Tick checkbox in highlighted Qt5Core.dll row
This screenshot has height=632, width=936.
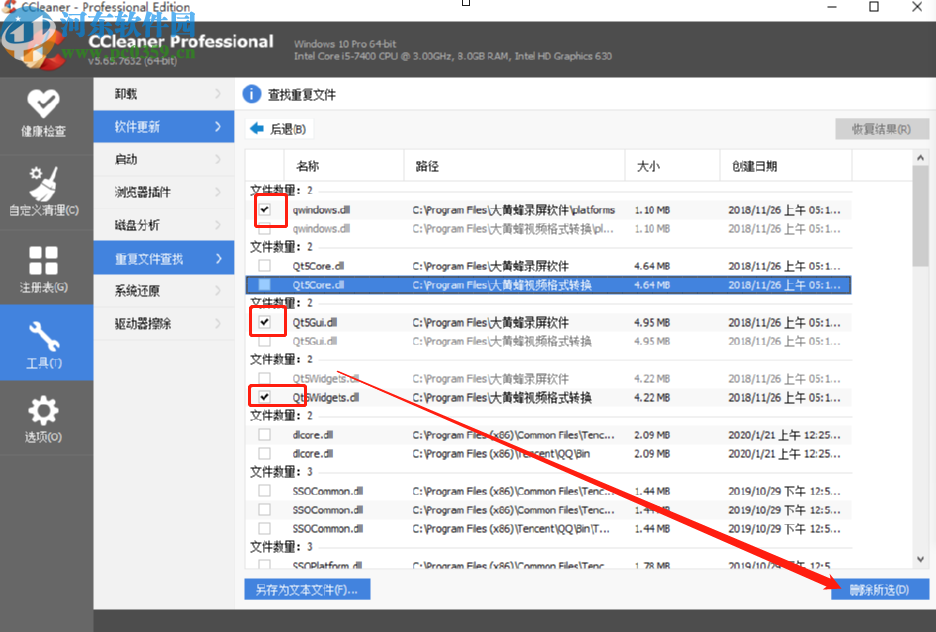(264, 285)
